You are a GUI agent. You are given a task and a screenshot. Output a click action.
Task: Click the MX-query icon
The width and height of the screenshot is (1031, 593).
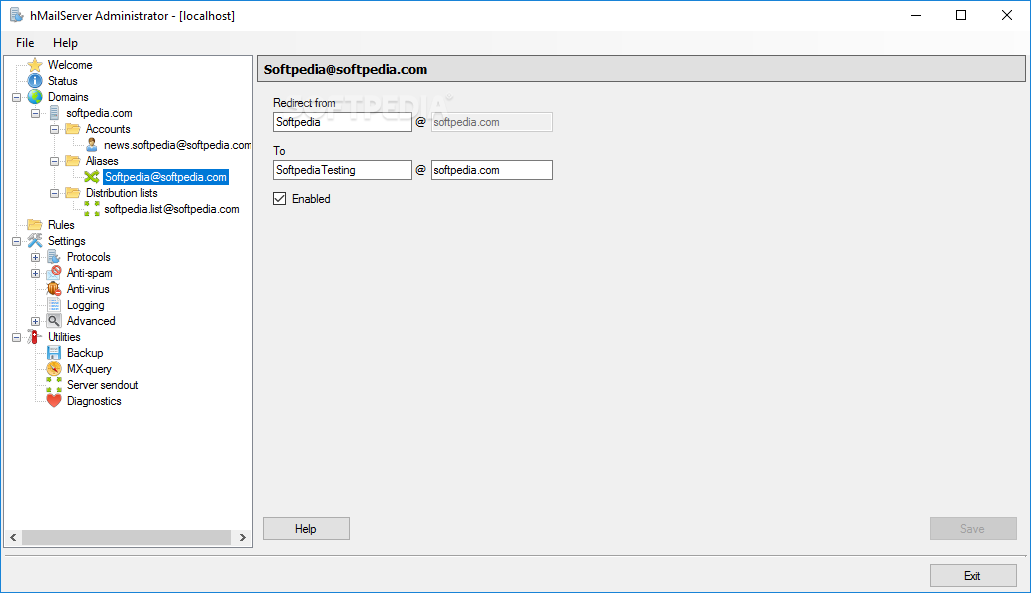coord(54,369)
